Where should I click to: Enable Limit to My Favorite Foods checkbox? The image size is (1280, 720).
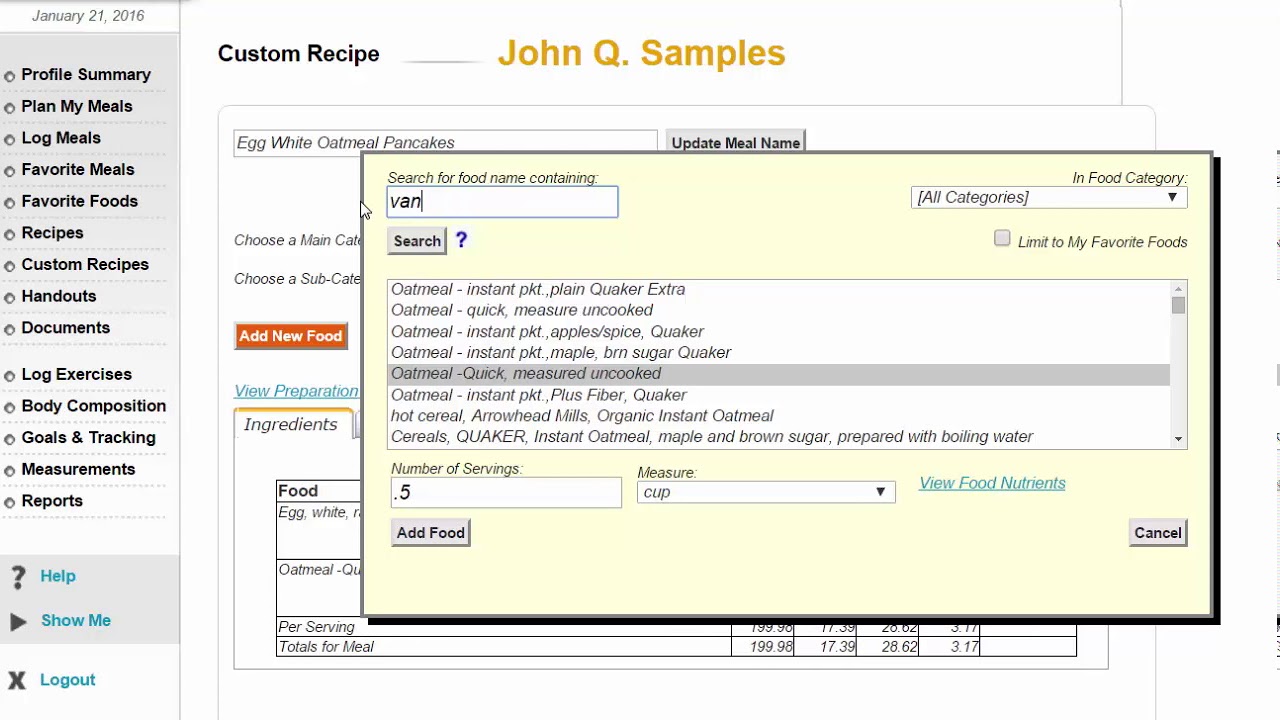tap(1002, 238)
